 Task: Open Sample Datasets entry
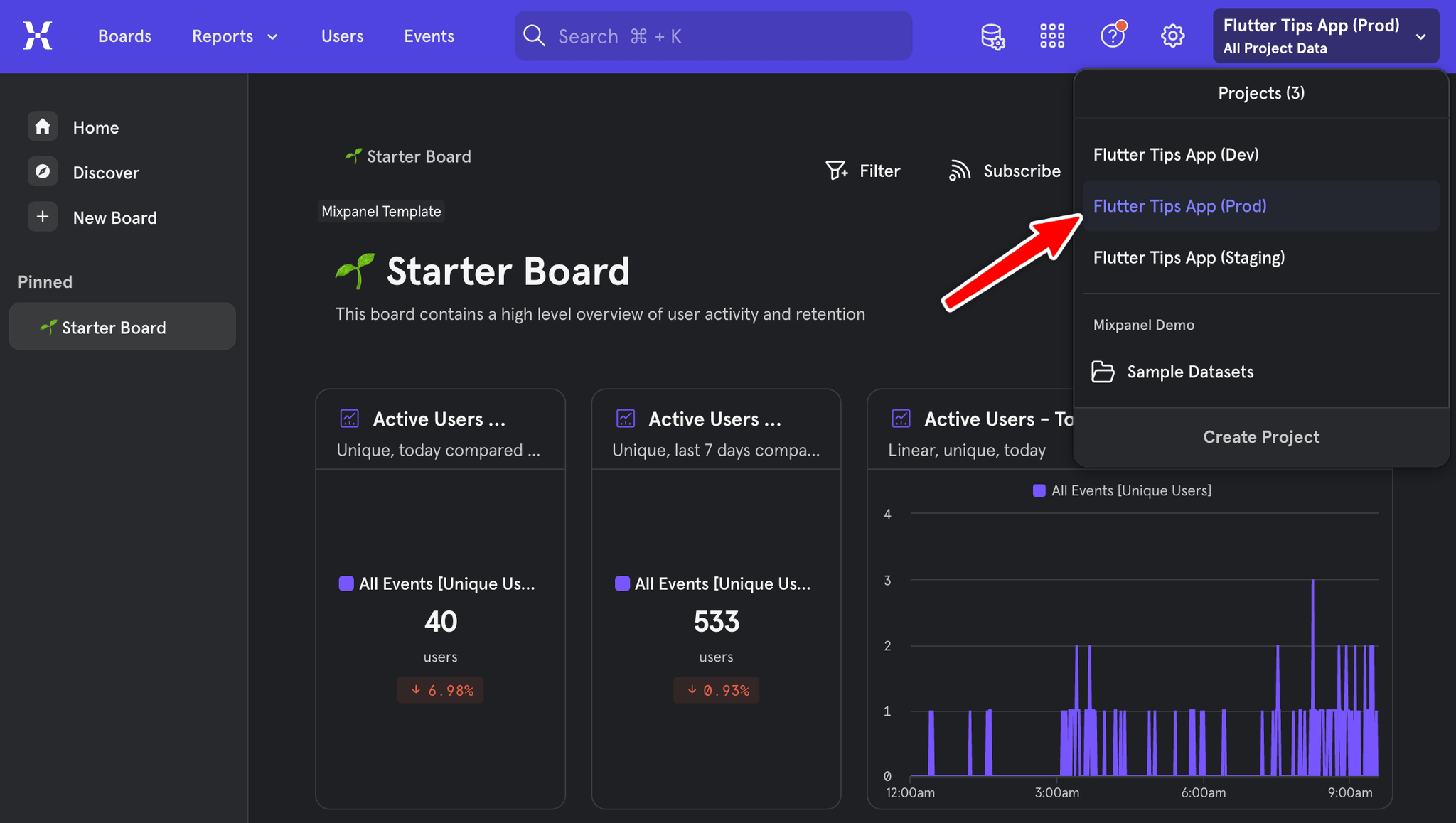(1260, 372)
